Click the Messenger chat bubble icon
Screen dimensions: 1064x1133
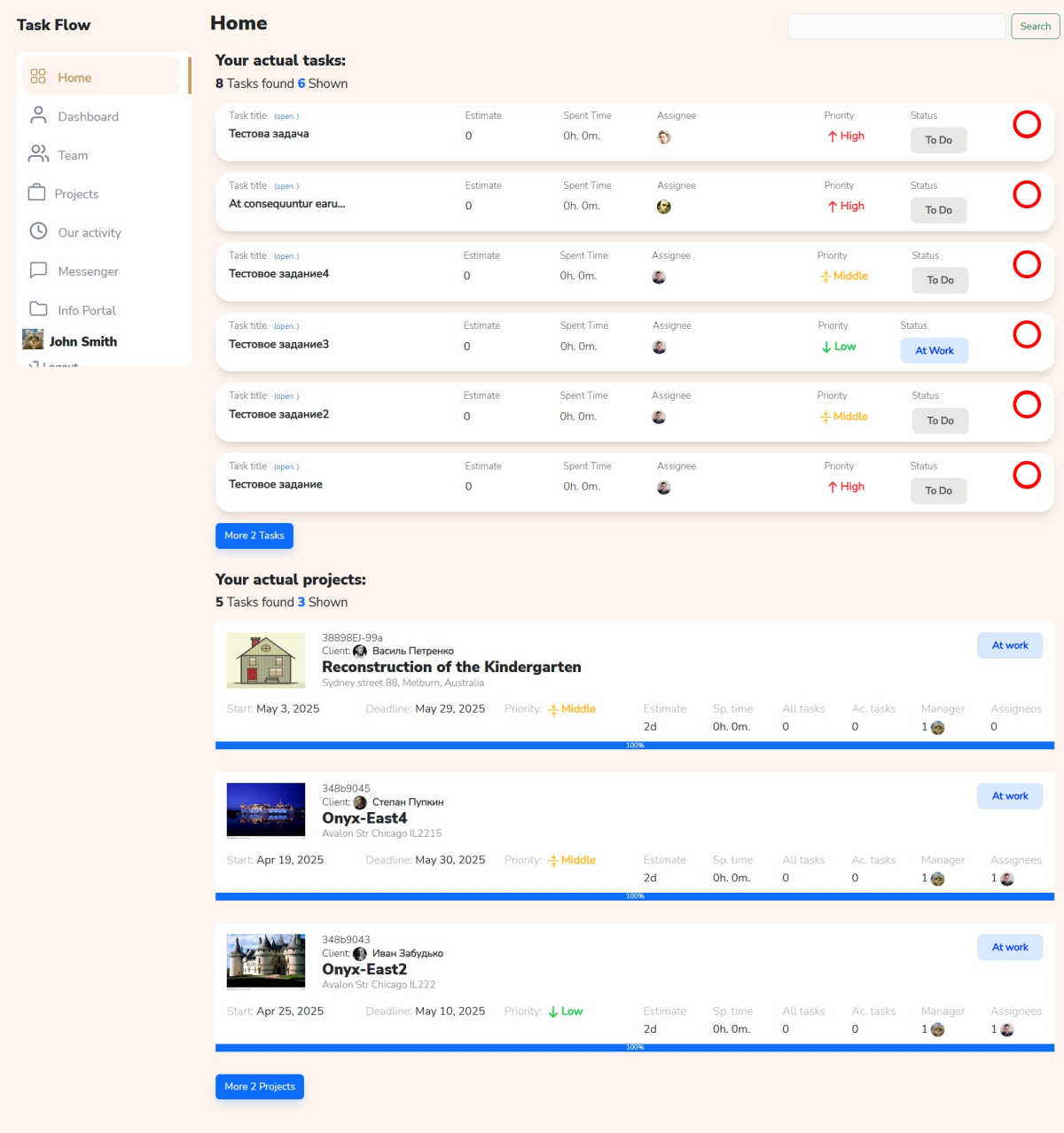(x=38, y=270)
